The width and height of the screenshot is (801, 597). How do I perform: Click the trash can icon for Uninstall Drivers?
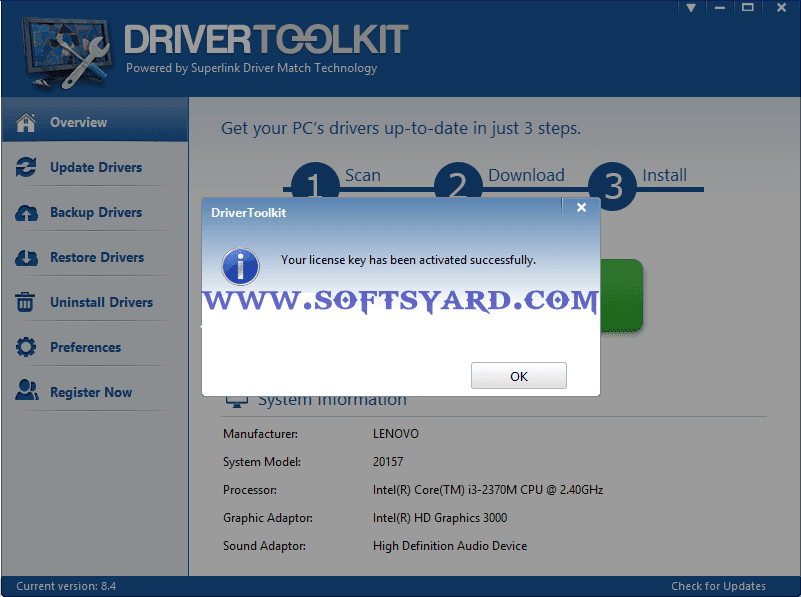tap(25, 302)
